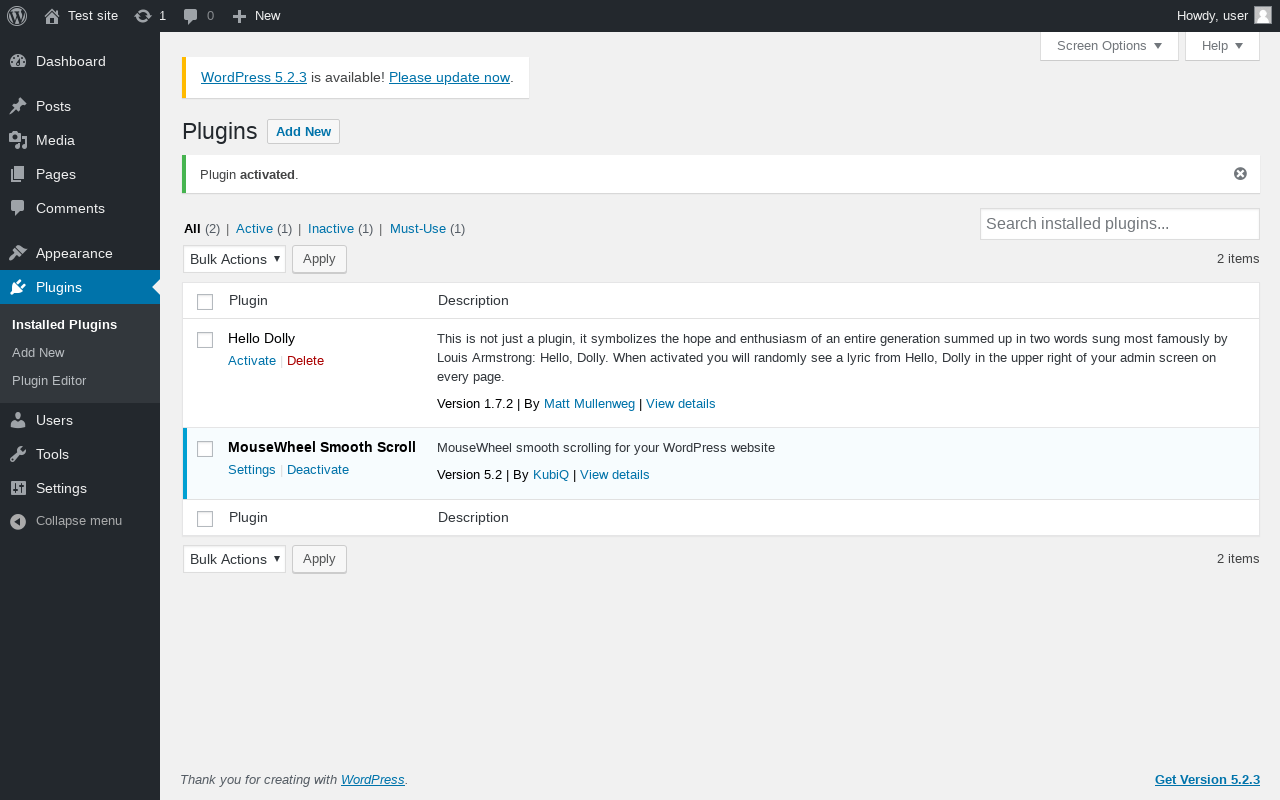
Task: Click the WordPress 5.2.3 link in update notice
Action: click(x=254, y=77)
